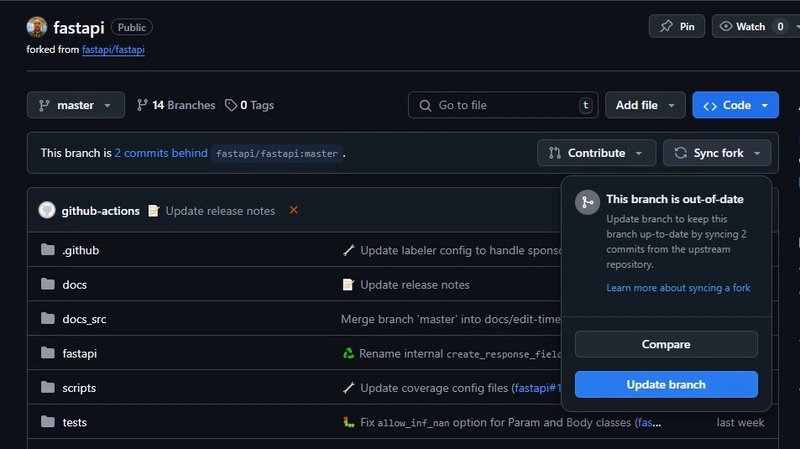This screenshot has height=449, width=800.
Task: Open the fastapi repository title link
Action: (x=79, y=28)
